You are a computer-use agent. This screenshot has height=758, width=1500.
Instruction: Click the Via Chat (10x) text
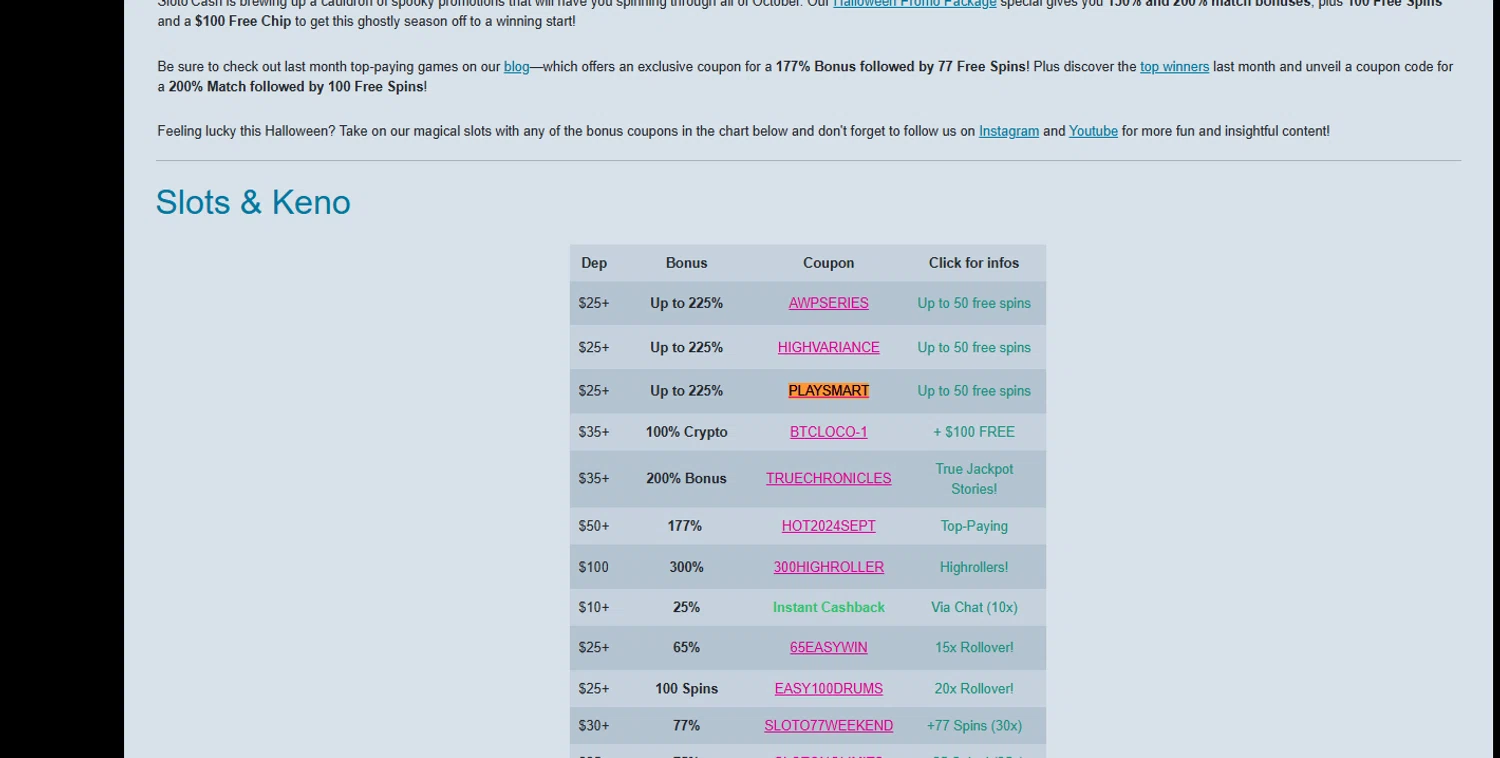[x=974, y=607]
